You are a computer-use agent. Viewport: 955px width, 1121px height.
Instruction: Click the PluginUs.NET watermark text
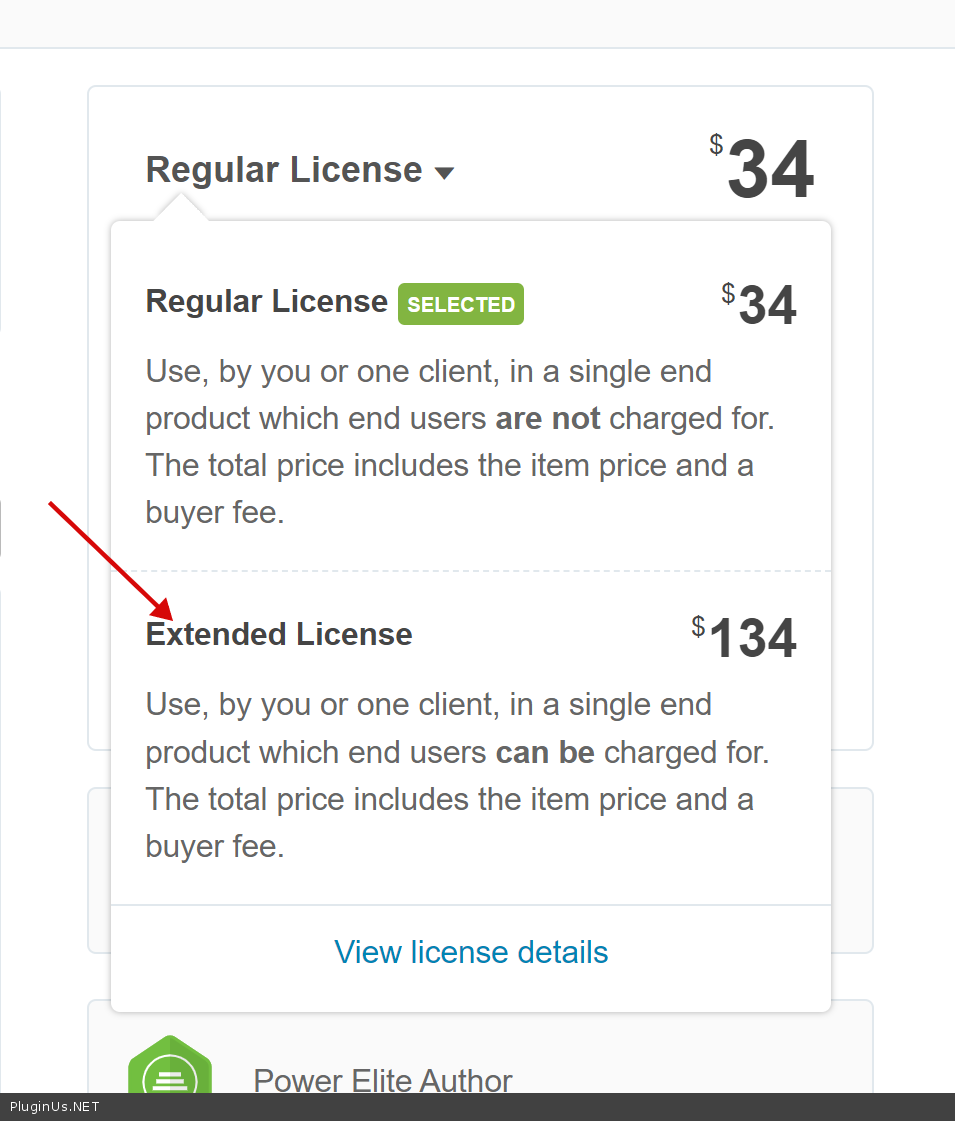click(x=55, y=1107)
